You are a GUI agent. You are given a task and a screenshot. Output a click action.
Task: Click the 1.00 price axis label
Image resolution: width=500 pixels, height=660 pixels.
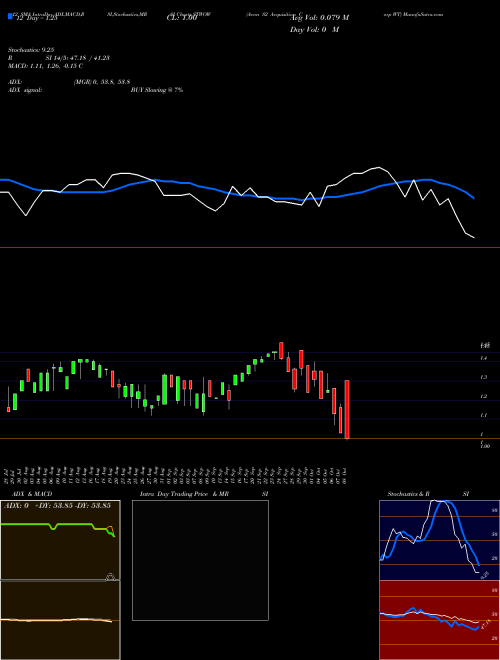[x=485, y=446]
